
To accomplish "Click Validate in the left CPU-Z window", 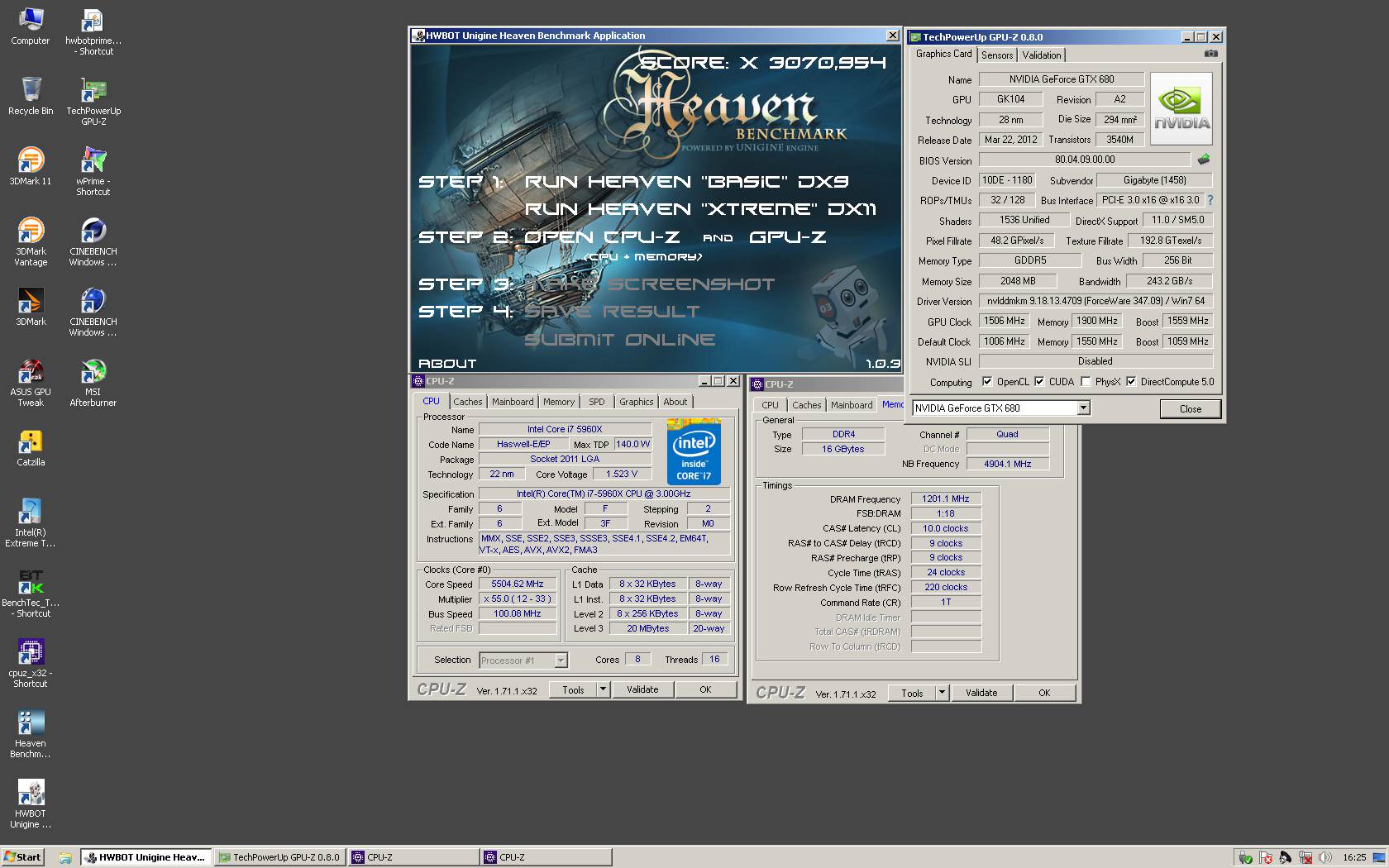I will click(x=642, y=689).
